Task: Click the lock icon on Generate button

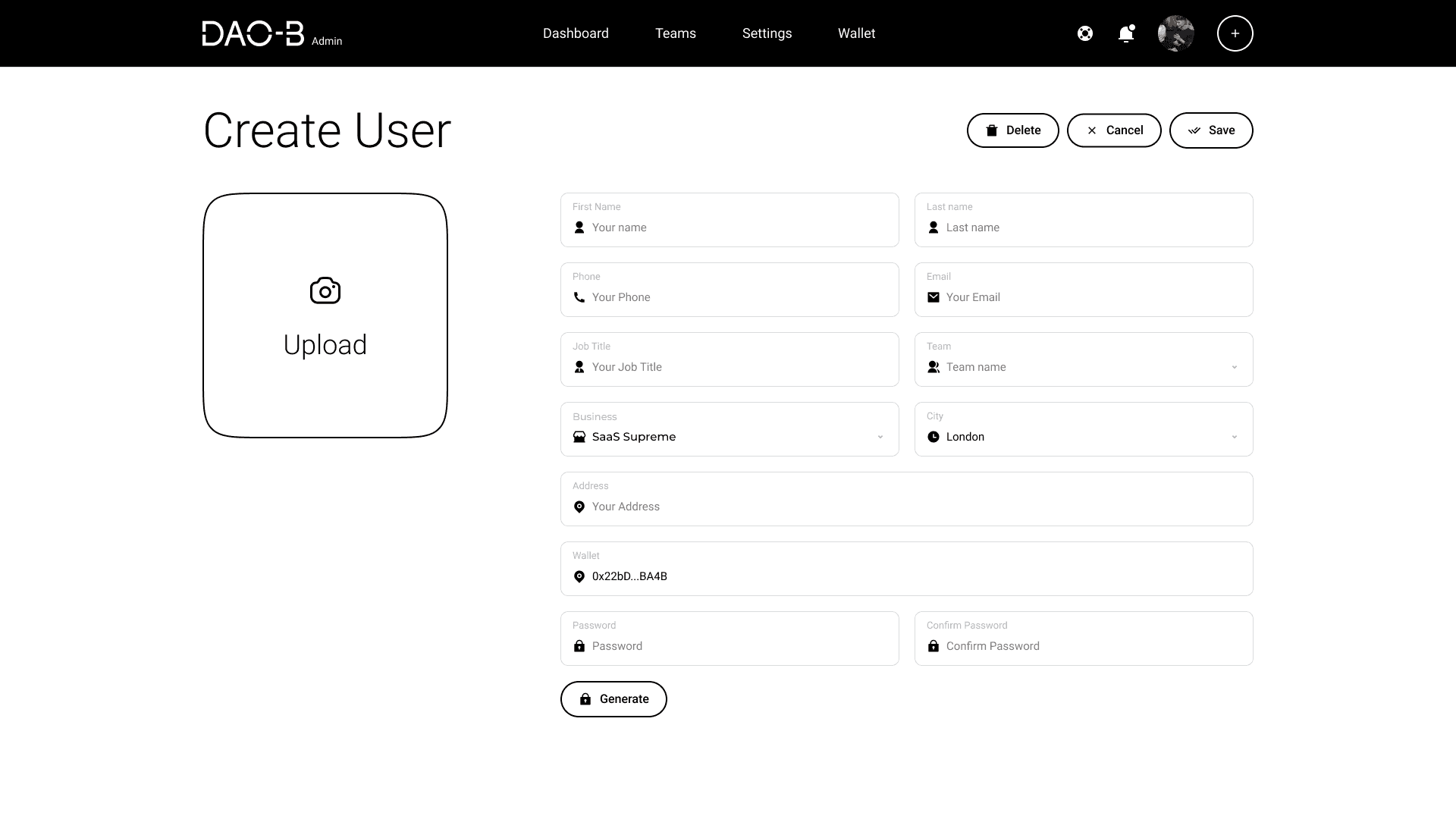Action: click(x=585, y=699)
